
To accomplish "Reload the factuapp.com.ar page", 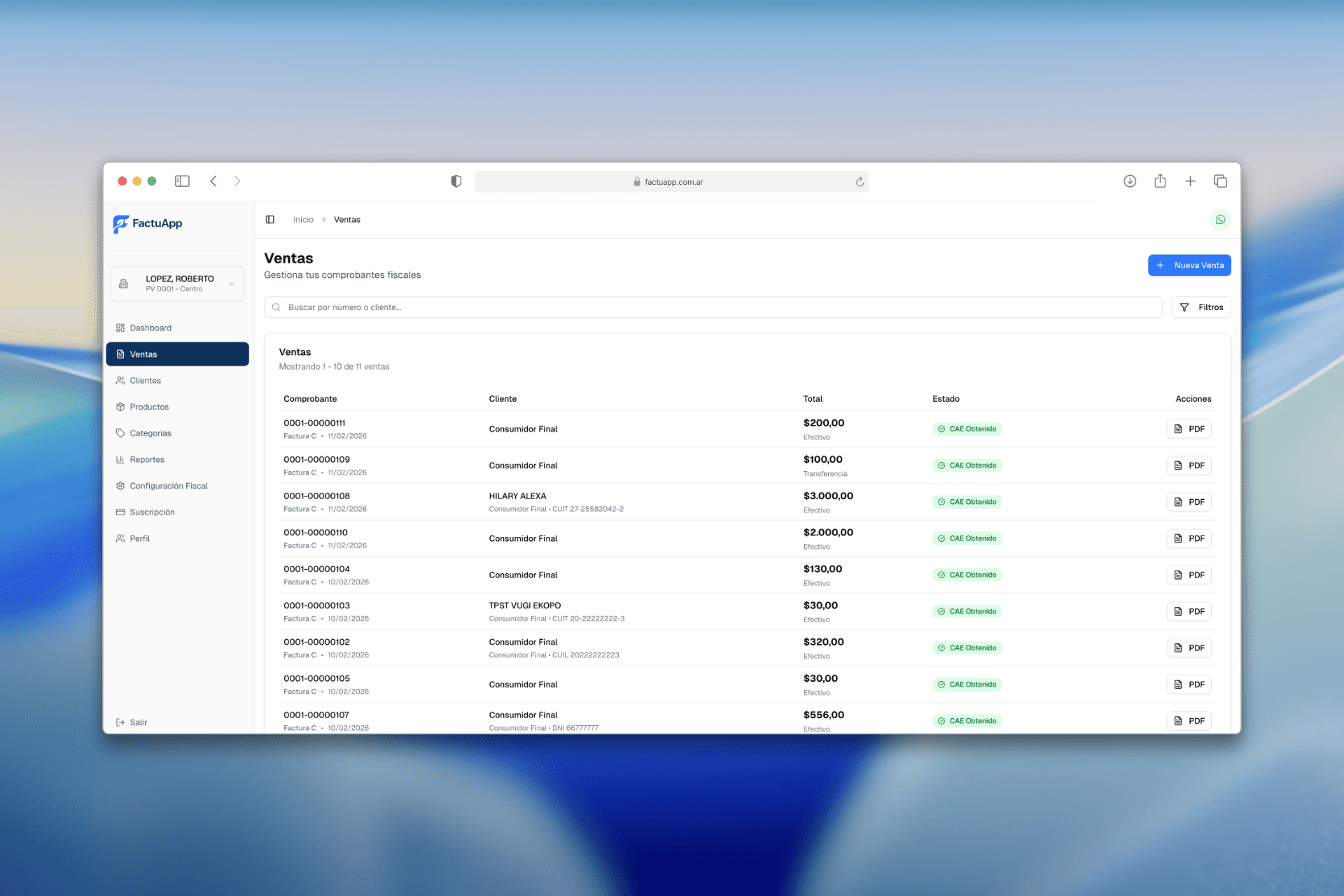I will [860, 181].
